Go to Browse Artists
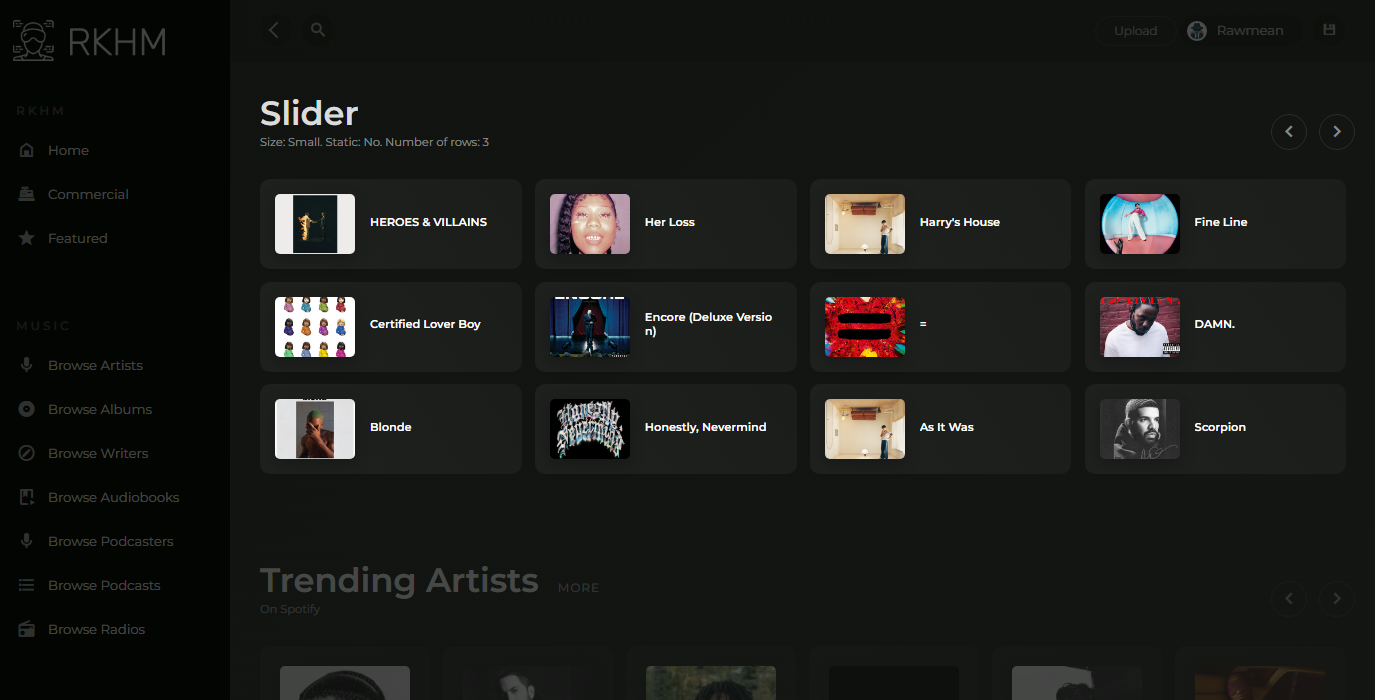This screenshot has width=1375, height=700. 95,365
